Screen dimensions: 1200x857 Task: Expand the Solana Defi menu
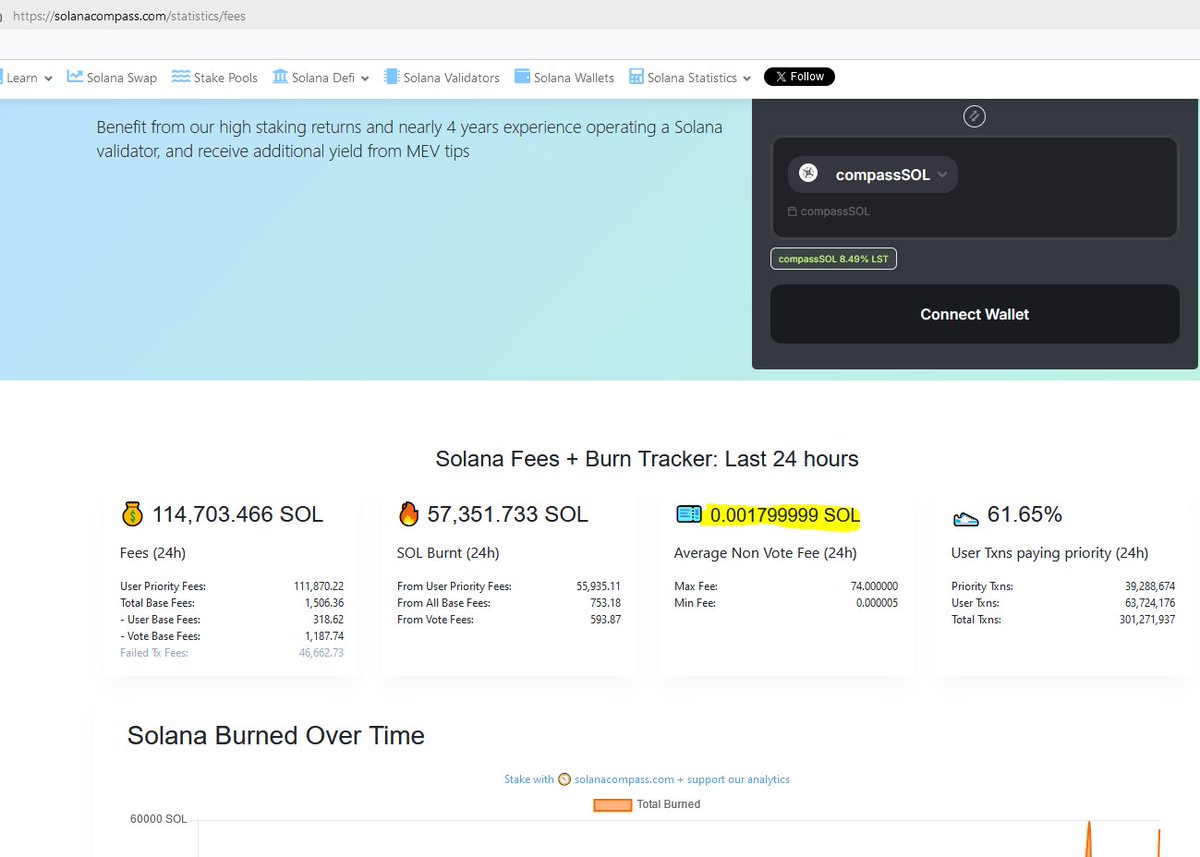(x=321, y=77)
